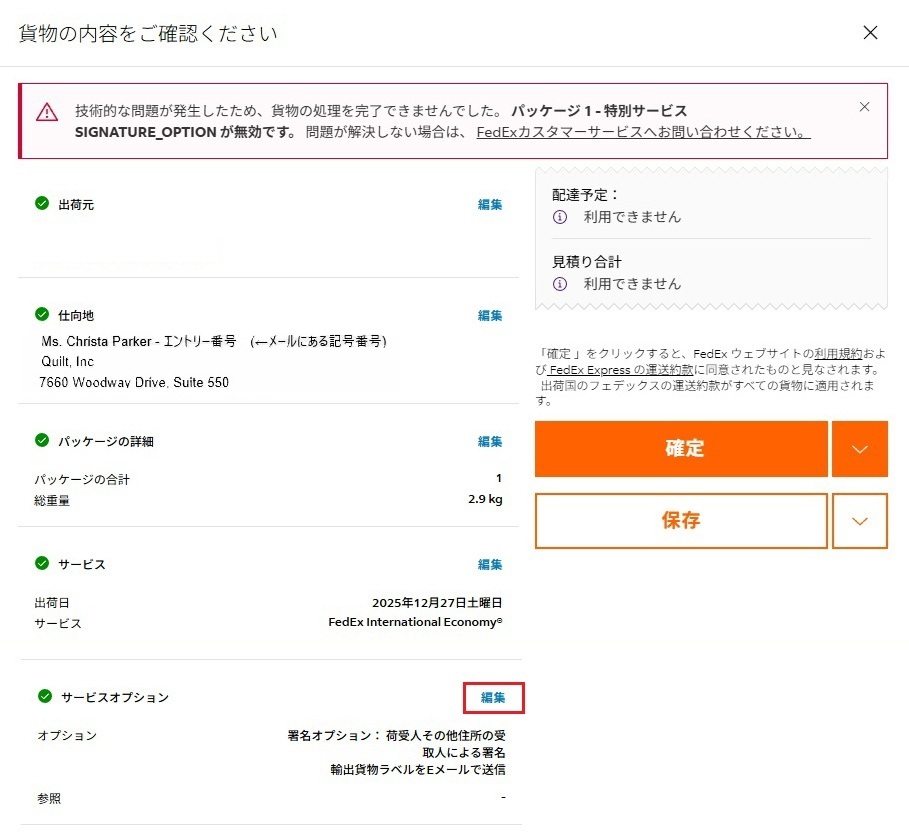Edit the service section above 出荷日
This screenshot has height=836, width=909.
[x=490, y=565]
